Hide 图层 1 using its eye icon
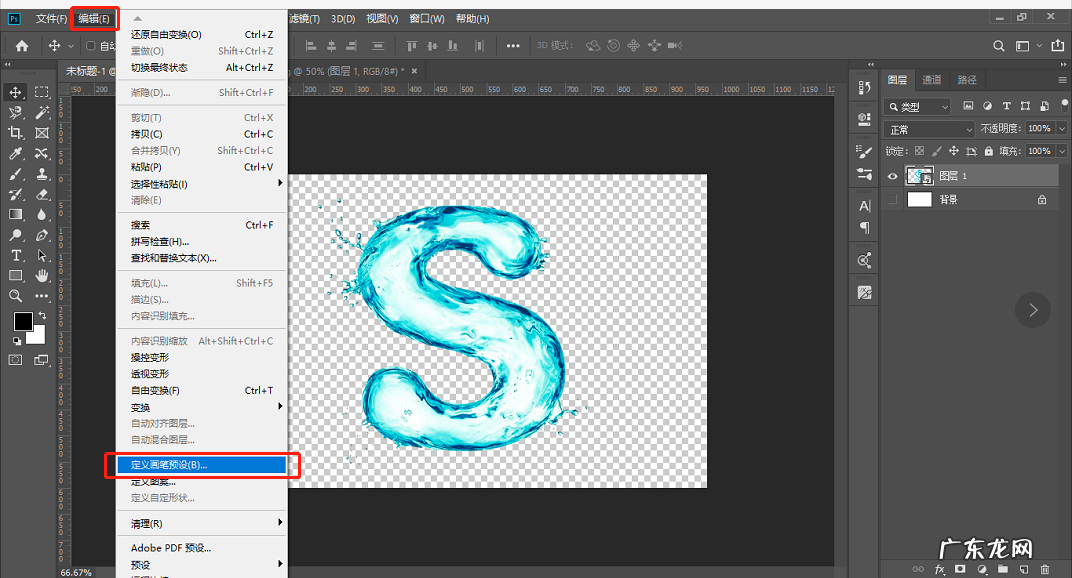1072x578 pixels. pos(893,176)
